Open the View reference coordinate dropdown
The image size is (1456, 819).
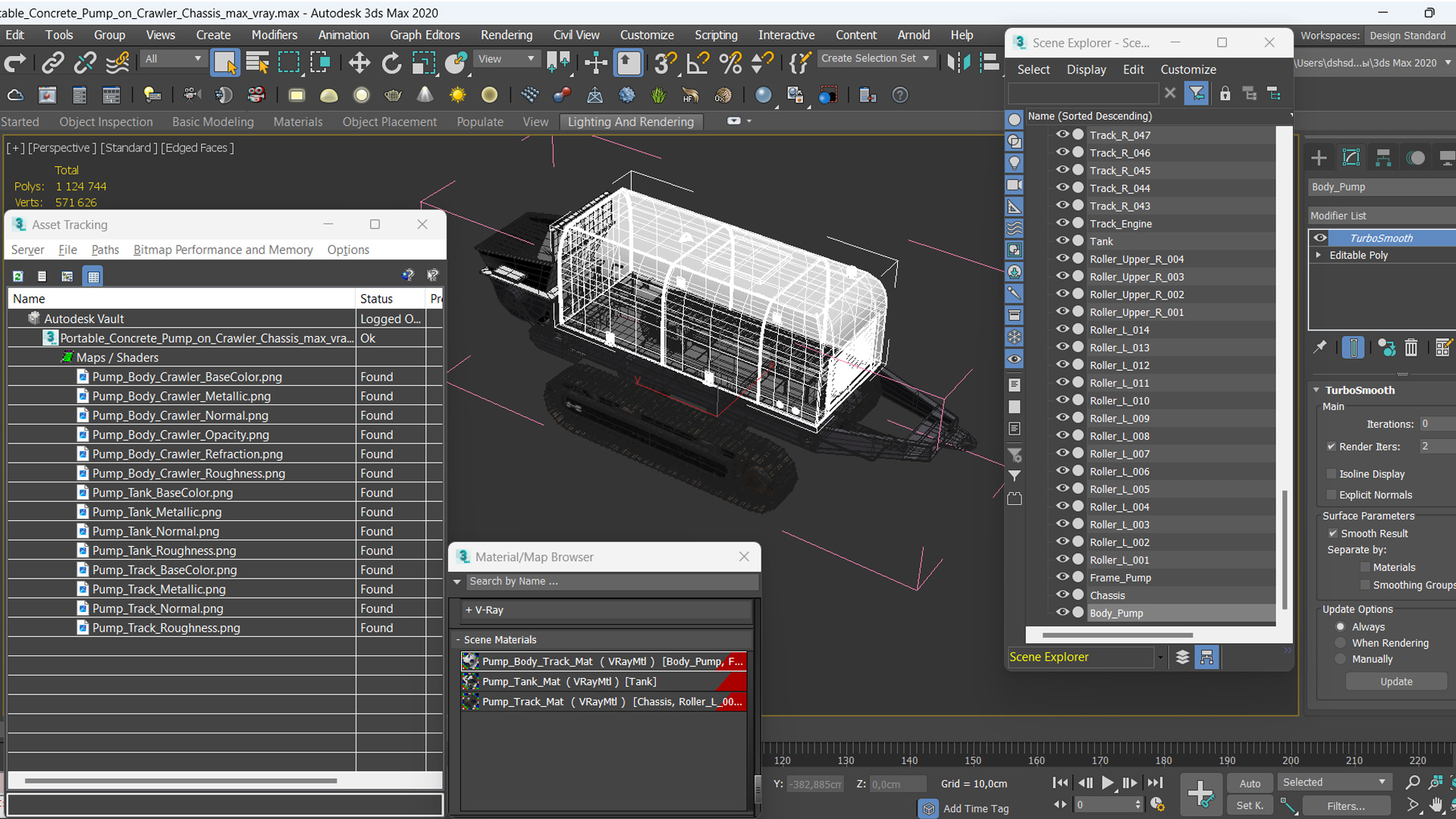[506, 58]
